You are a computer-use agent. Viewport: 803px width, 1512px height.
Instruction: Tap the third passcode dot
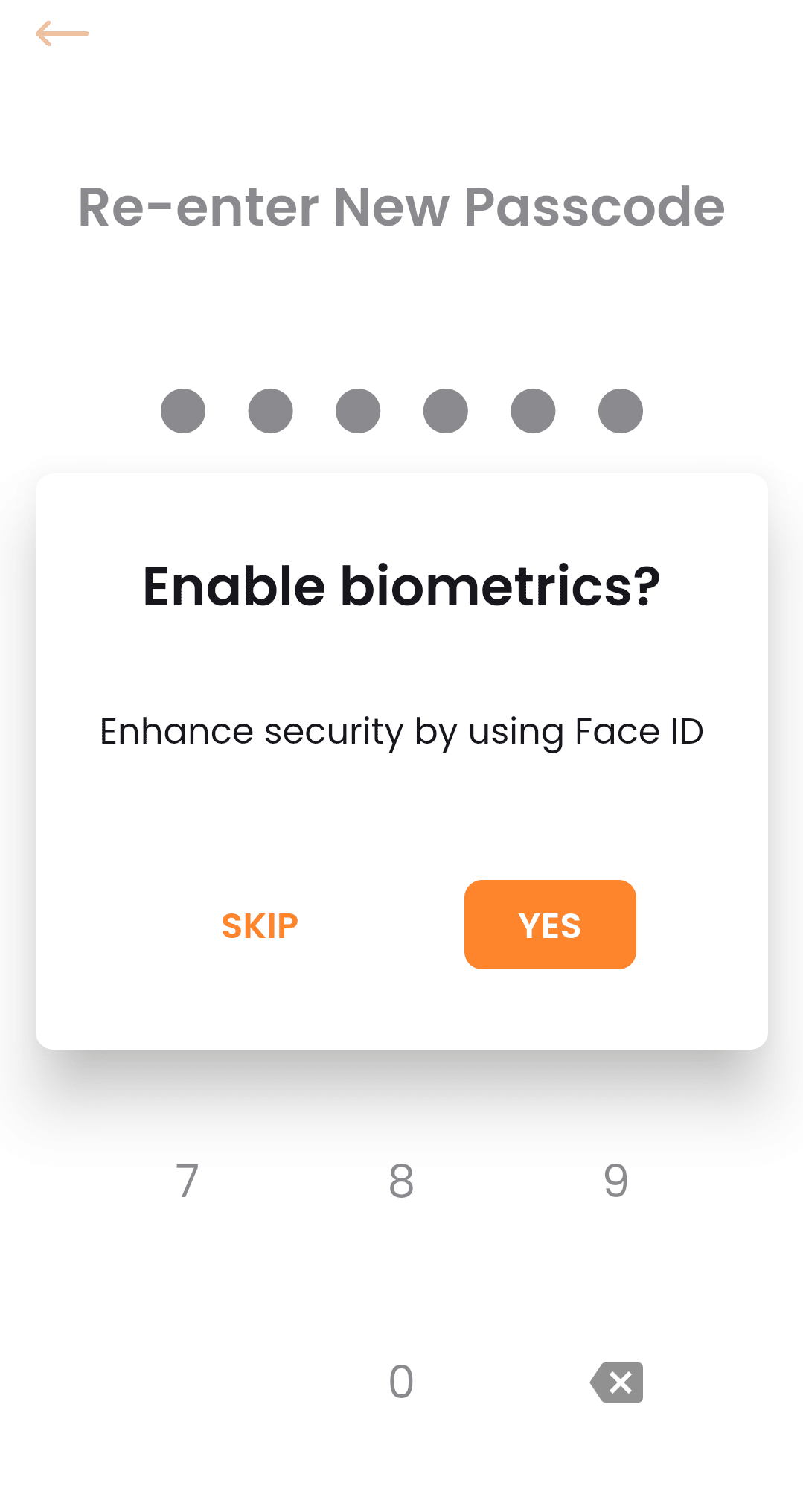pyautogui.click(x=358, y=411)
